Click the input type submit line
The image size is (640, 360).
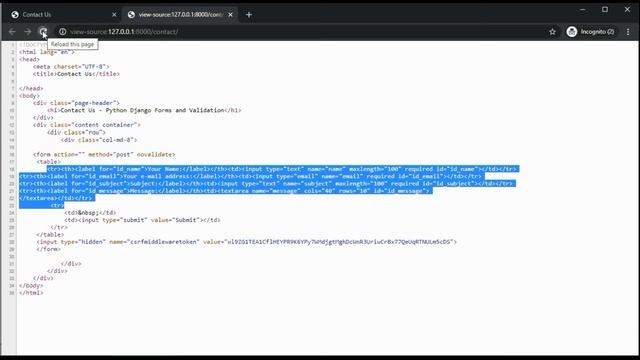tap(142, 220)
